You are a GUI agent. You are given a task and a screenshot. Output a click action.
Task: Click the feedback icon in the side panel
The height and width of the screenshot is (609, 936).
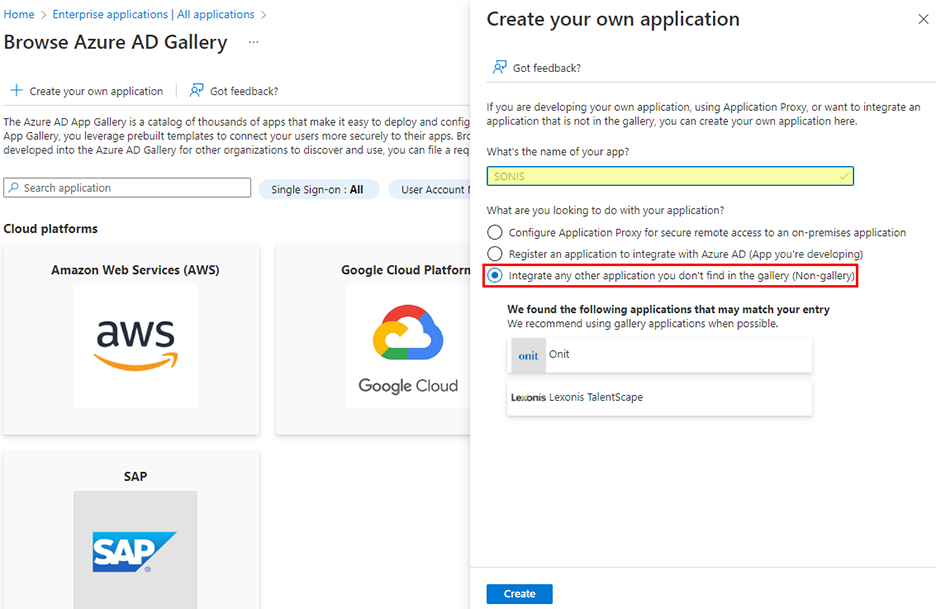tap(499, 68)
